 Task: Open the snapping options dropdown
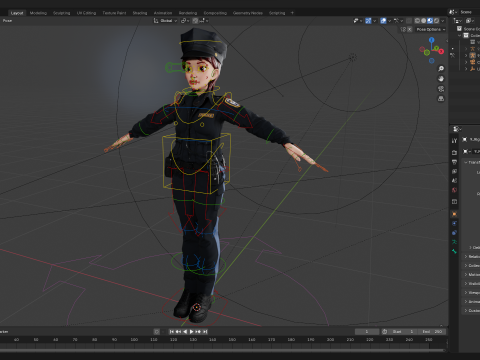204,21
